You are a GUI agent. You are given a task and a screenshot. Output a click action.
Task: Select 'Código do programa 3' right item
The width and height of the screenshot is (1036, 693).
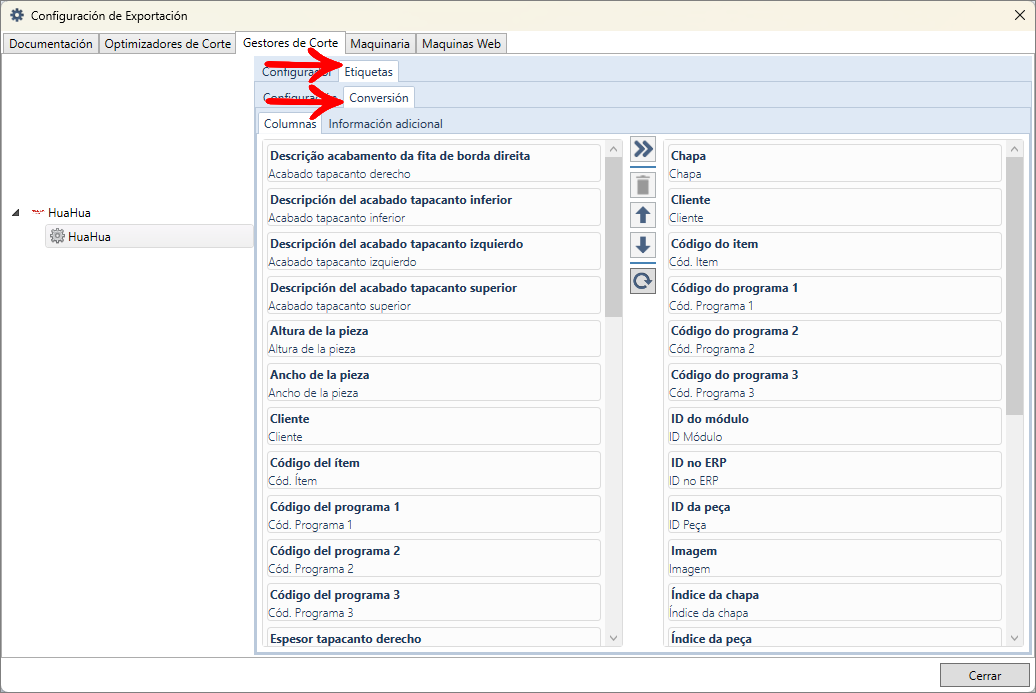[x=834, y=383]
